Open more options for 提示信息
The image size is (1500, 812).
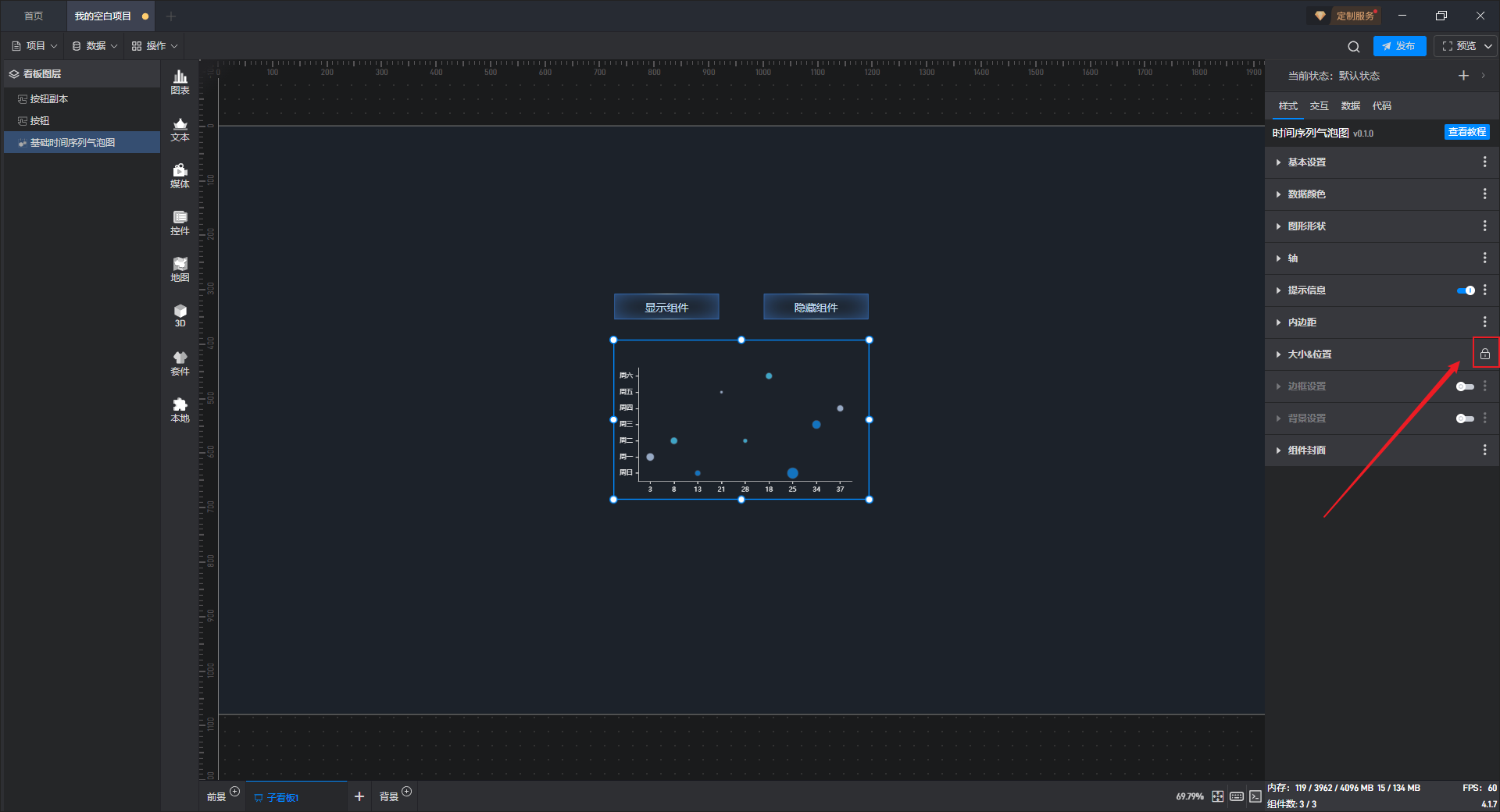pos(1485,290)
